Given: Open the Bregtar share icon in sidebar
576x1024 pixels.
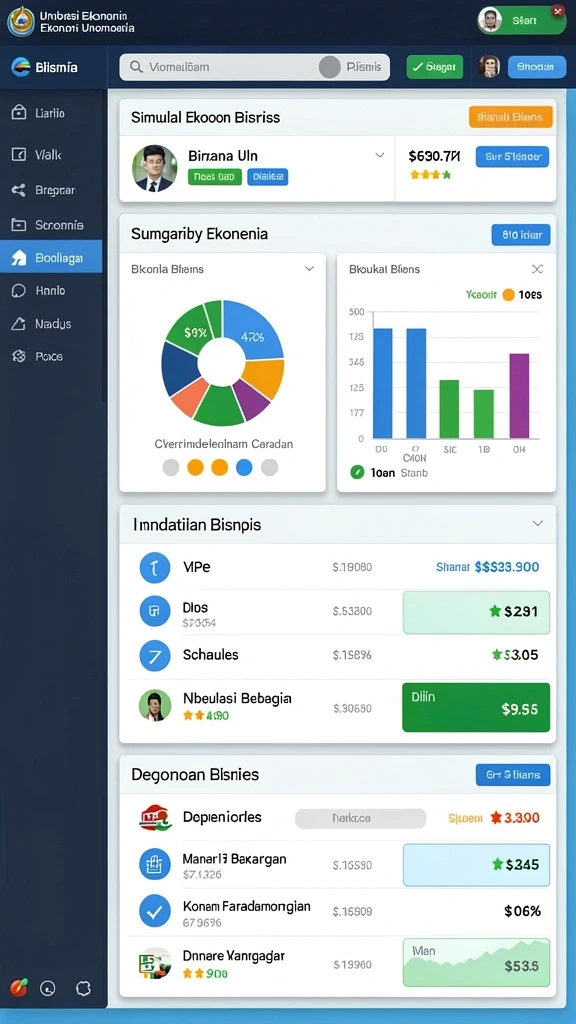Looking at the screenshot, I should tap(19, 190).
